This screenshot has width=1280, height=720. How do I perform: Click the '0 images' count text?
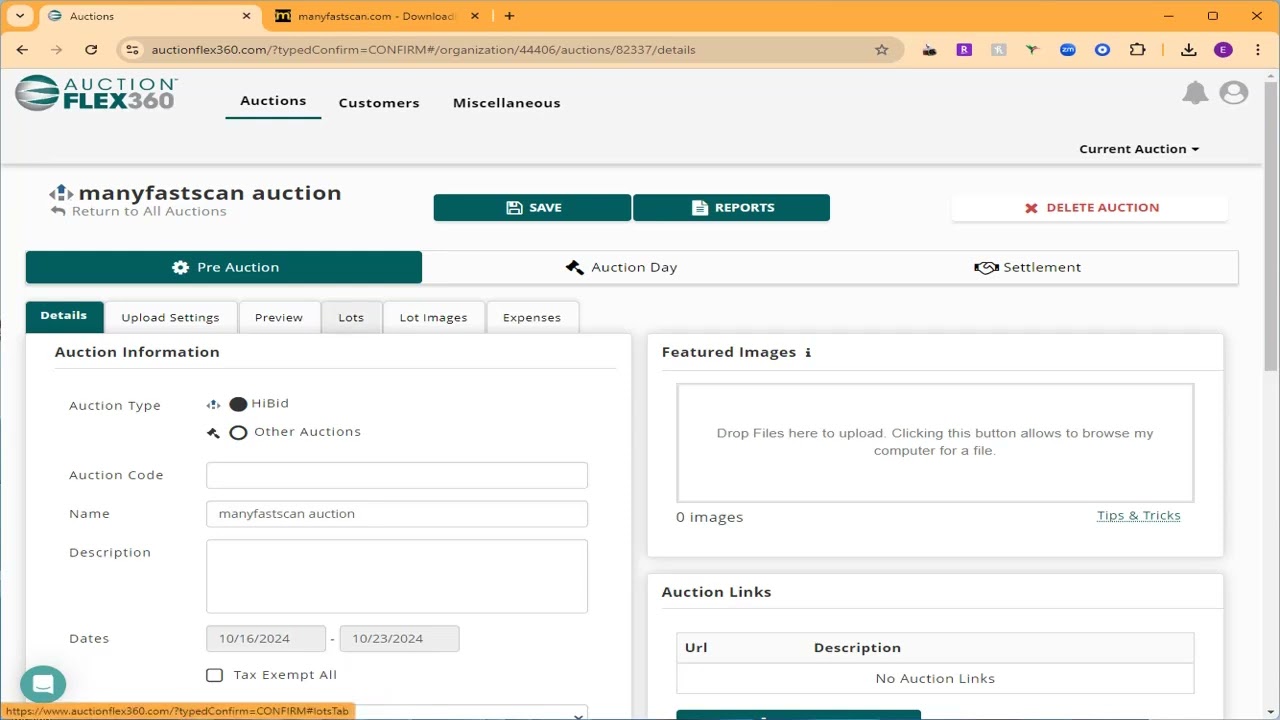pyautogui.click(x=710, y=518)
